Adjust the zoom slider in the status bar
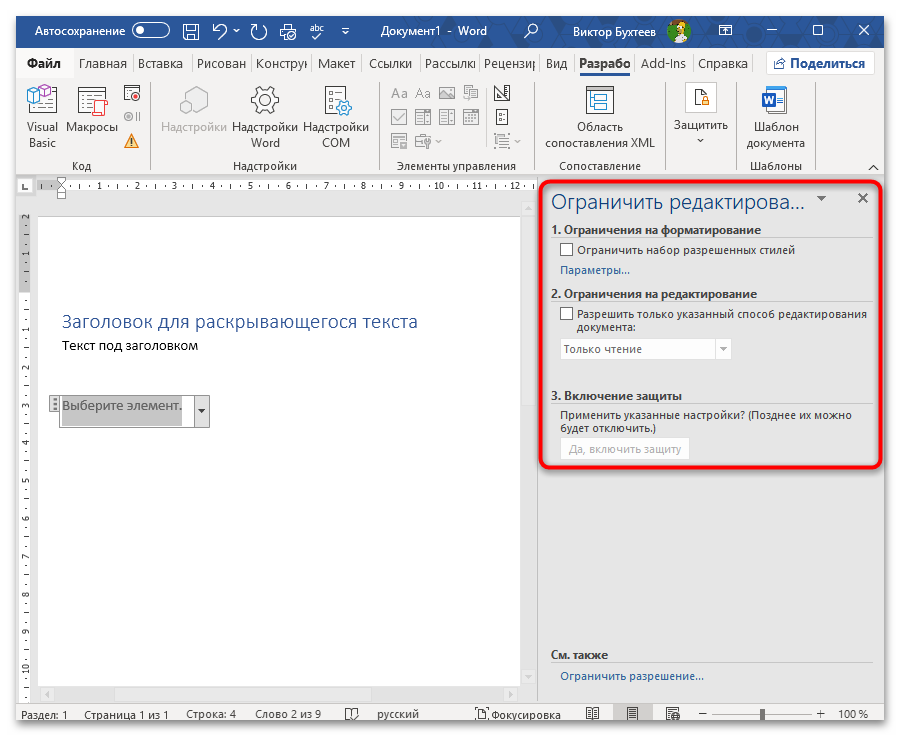Viewport: 900px width, 736px height. point(762,715)
